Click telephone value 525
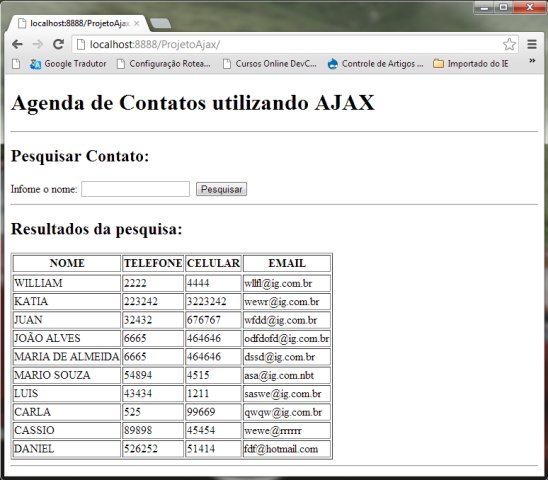548x480 pixels. pos(132,412)
